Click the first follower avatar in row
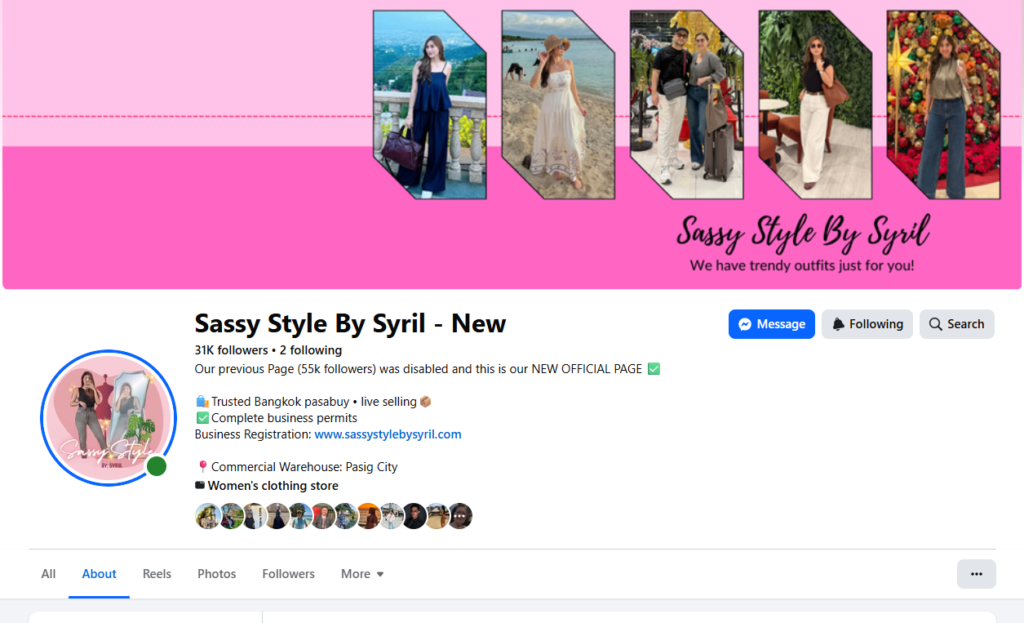Viewport: 1024px width, 623px height. (207, 516)
